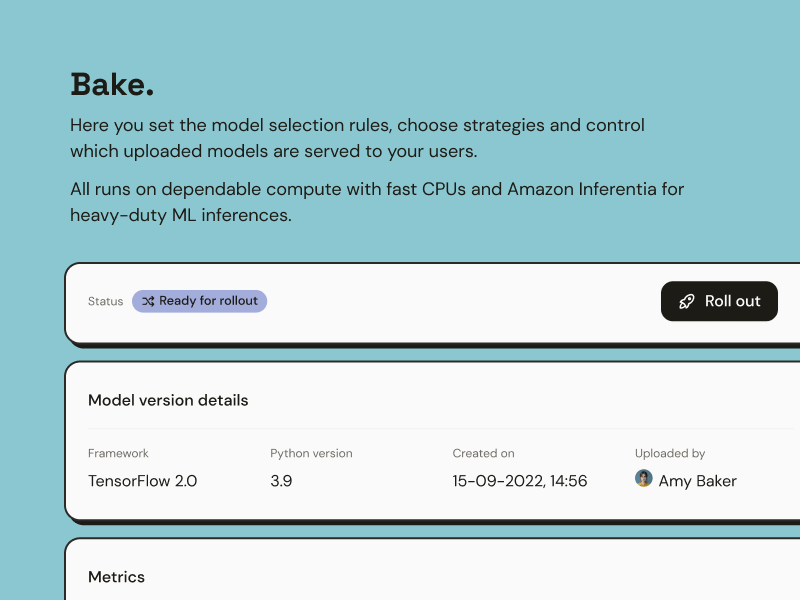Click the Metrics section heading

tap(116, 577)
